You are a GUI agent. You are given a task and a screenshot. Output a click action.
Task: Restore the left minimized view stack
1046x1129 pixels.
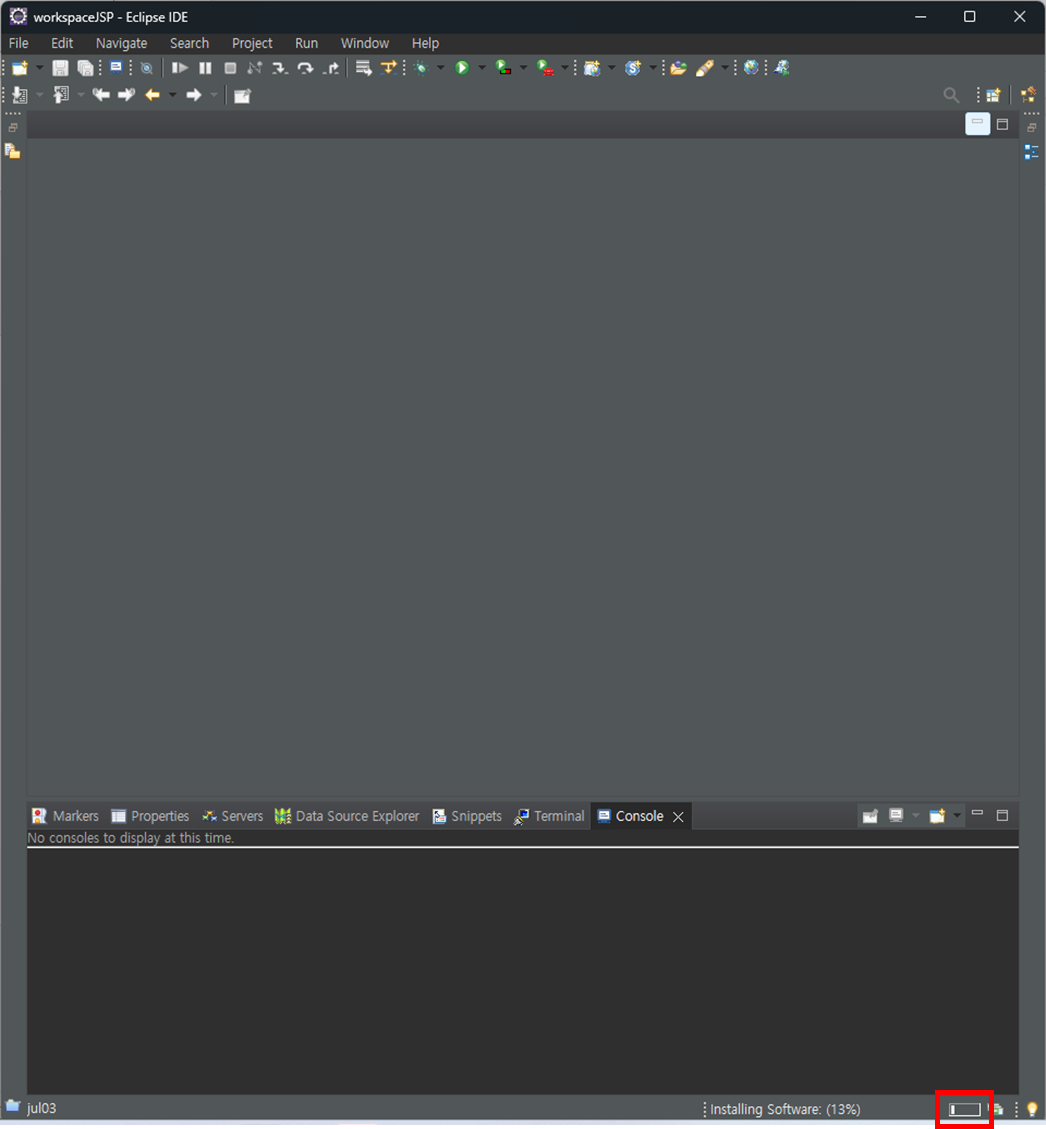tap(13, 127)
